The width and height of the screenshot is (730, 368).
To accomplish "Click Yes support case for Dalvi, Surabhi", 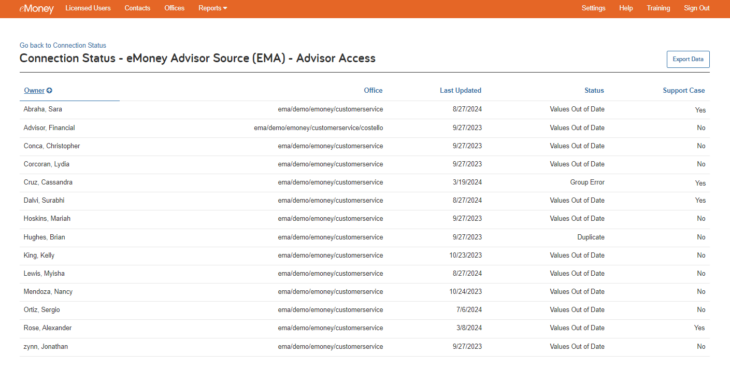I will [x=701, y=200].
